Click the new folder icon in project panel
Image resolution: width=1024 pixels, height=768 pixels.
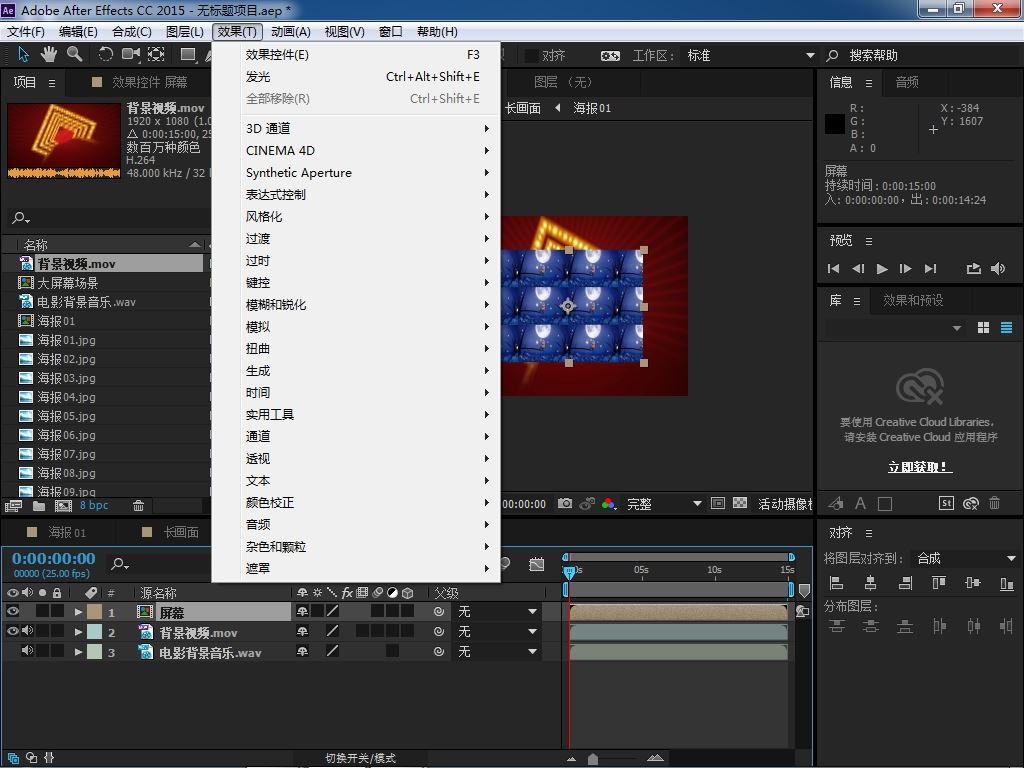[39, 505]
